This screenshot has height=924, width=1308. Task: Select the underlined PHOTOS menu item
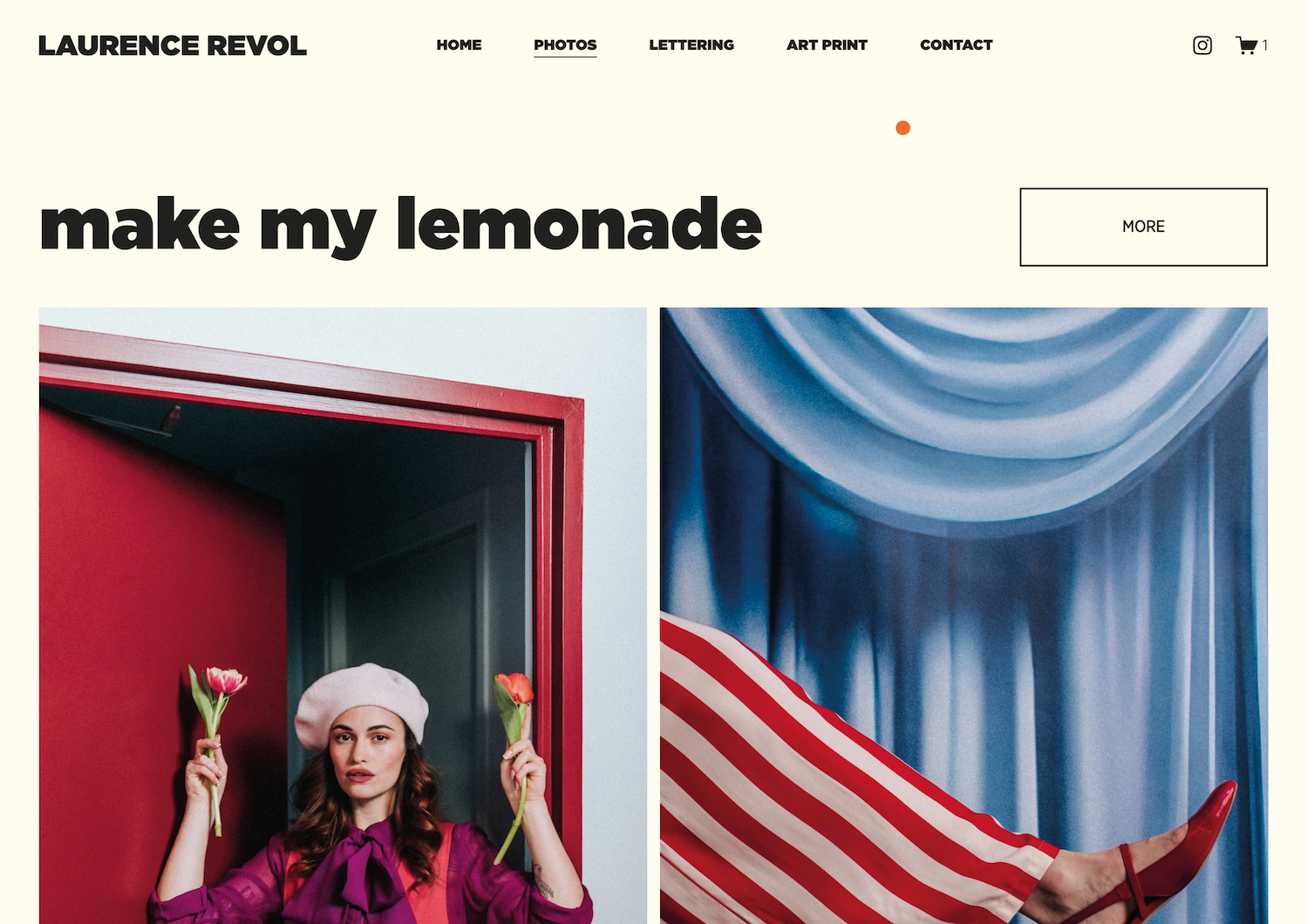[565, 45]
